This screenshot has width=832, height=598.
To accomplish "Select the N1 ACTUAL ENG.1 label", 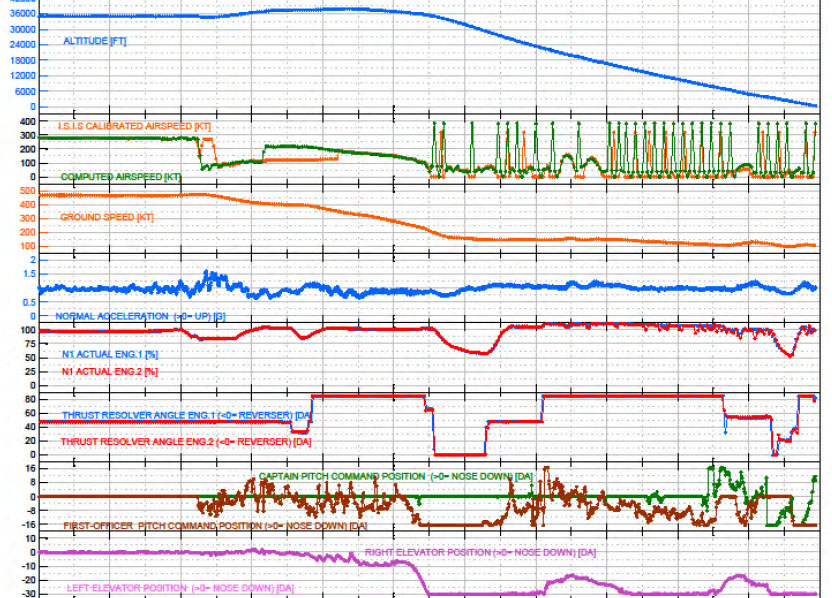I will pyautogui.click(x=110, y=355).
